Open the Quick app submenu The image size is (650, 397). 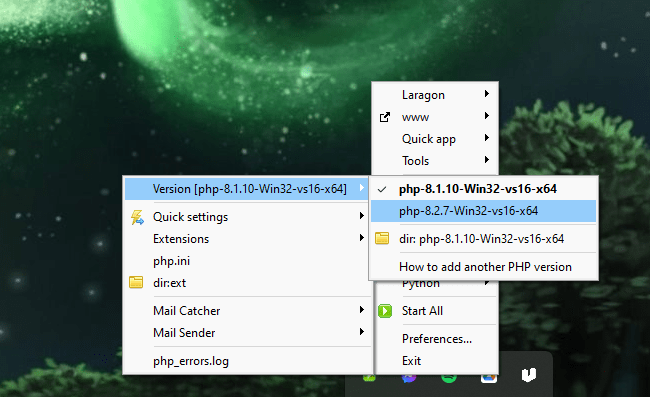pyautogui.click(x=435, y=139)
